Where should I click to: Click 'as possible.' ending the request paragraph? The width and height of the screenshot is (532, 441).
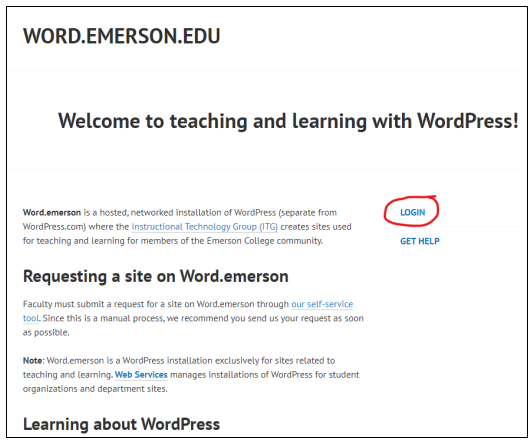coord(46,332)
